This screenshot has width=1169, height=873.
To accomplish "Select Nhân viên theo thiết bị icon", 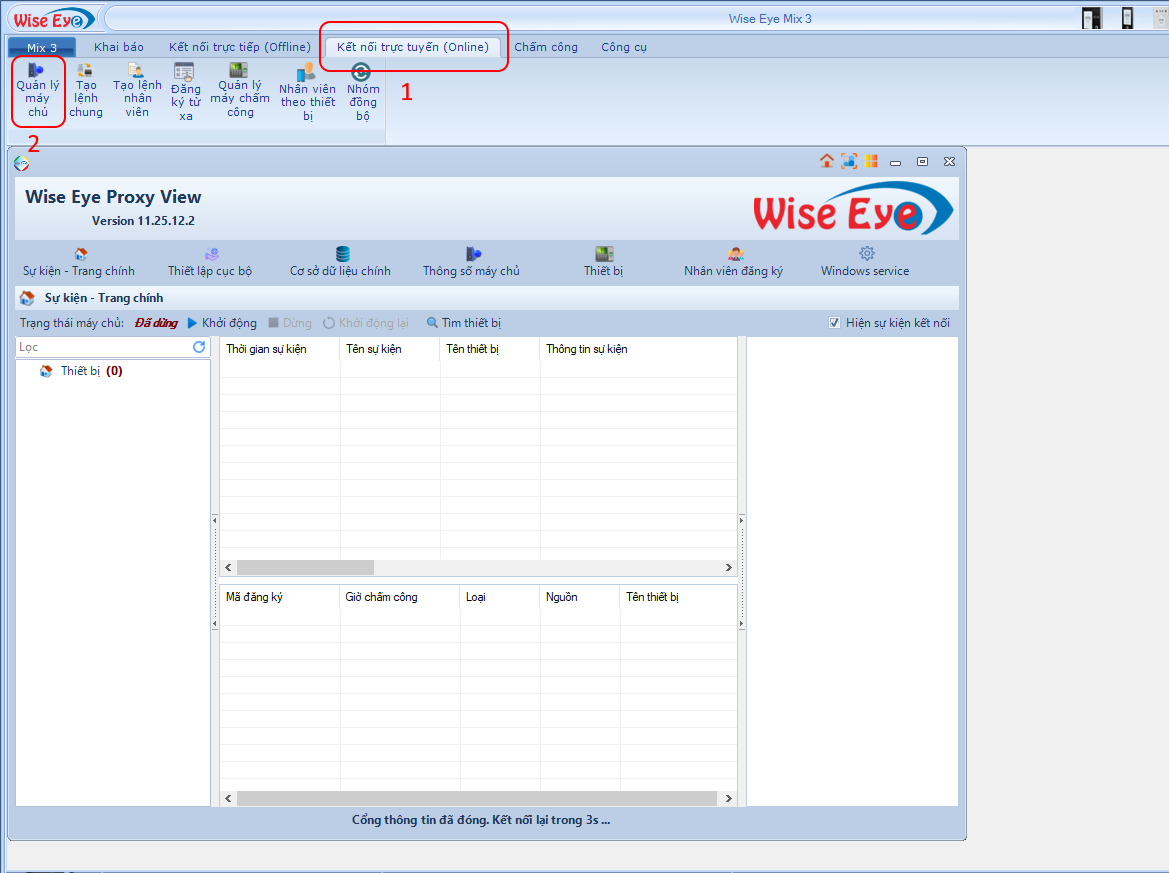I will [307, 91].
